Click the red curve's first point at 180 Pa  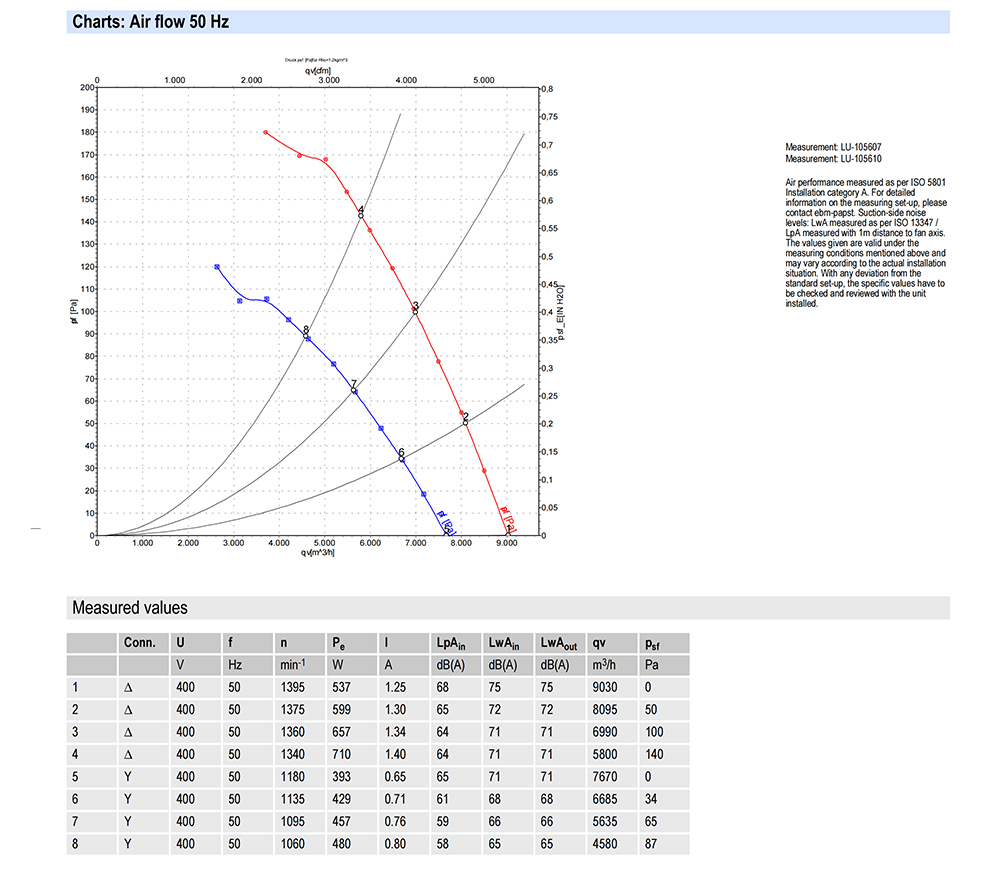coord(266,132)
